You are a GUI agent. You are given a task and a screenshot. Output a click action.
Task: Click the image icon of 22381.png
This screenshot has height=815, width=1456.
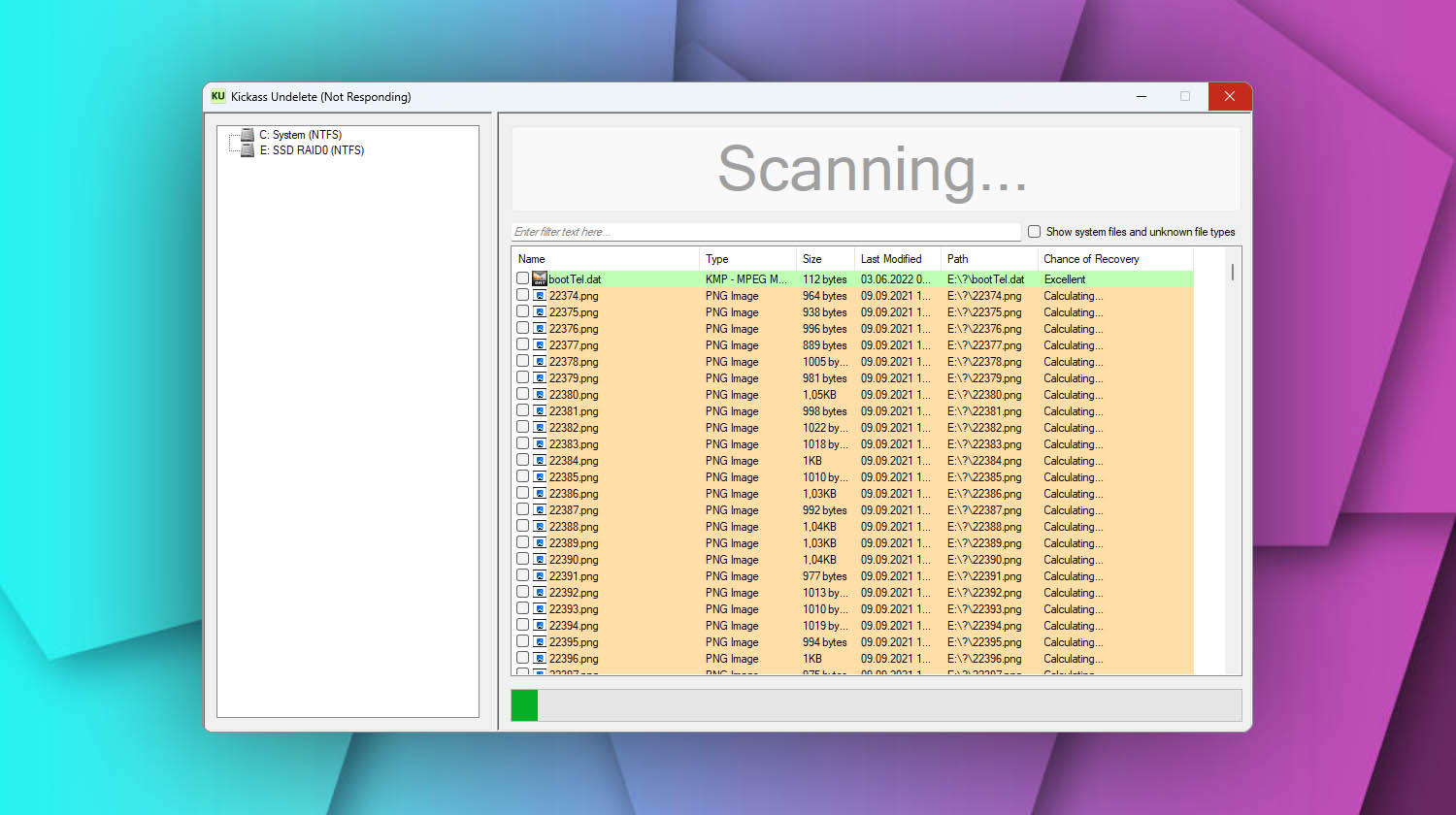[540, 410]
